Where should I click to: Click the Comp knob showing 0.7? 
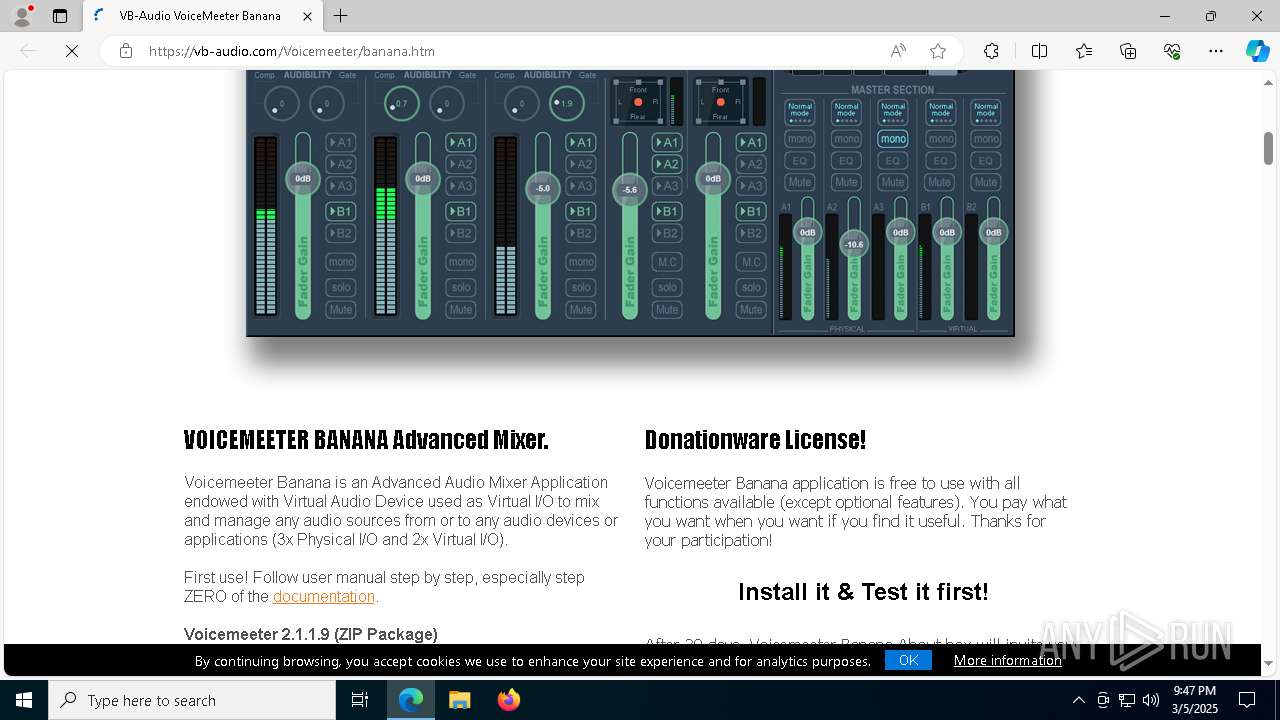click(401, 103)
